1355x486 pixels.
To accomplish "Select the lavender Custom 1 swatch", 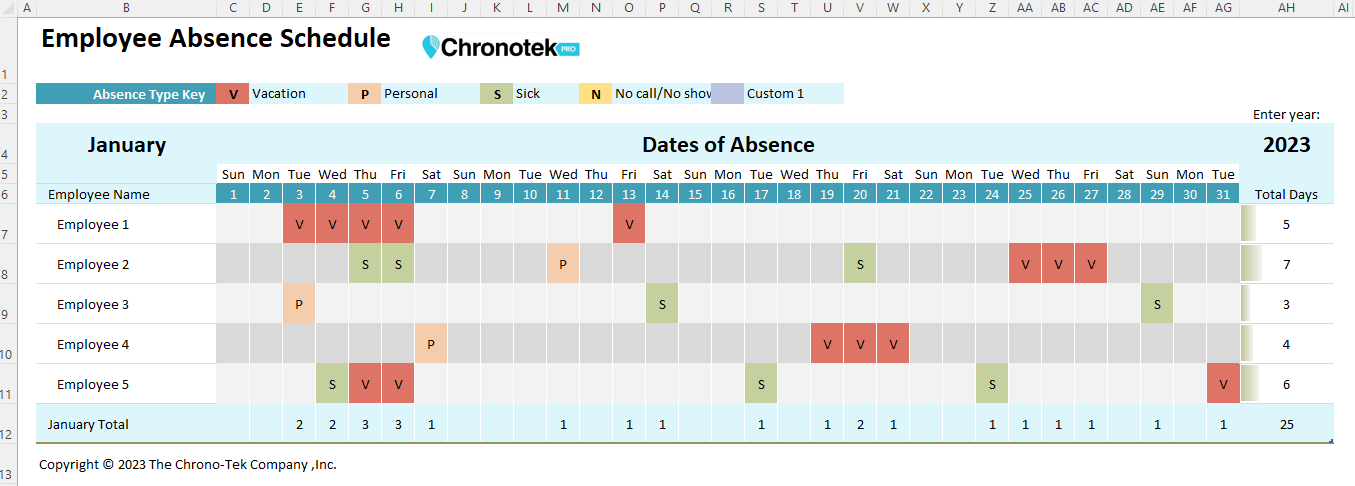I will (x=727, y=94).
